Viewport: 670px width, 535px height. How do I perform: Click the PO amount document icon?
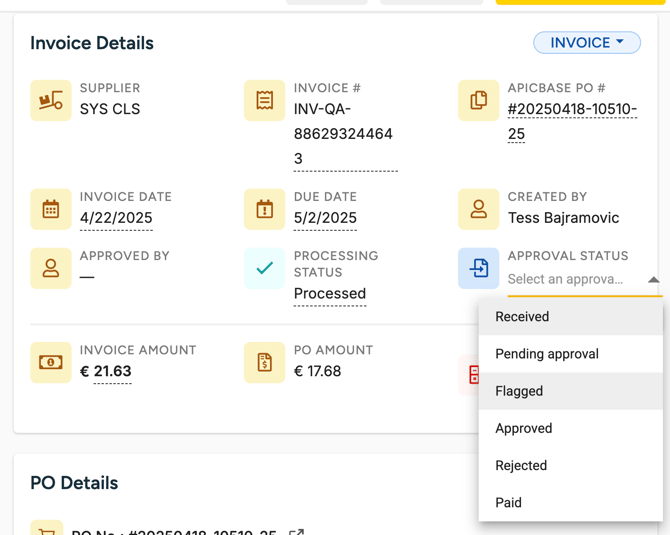coord(264,363)
